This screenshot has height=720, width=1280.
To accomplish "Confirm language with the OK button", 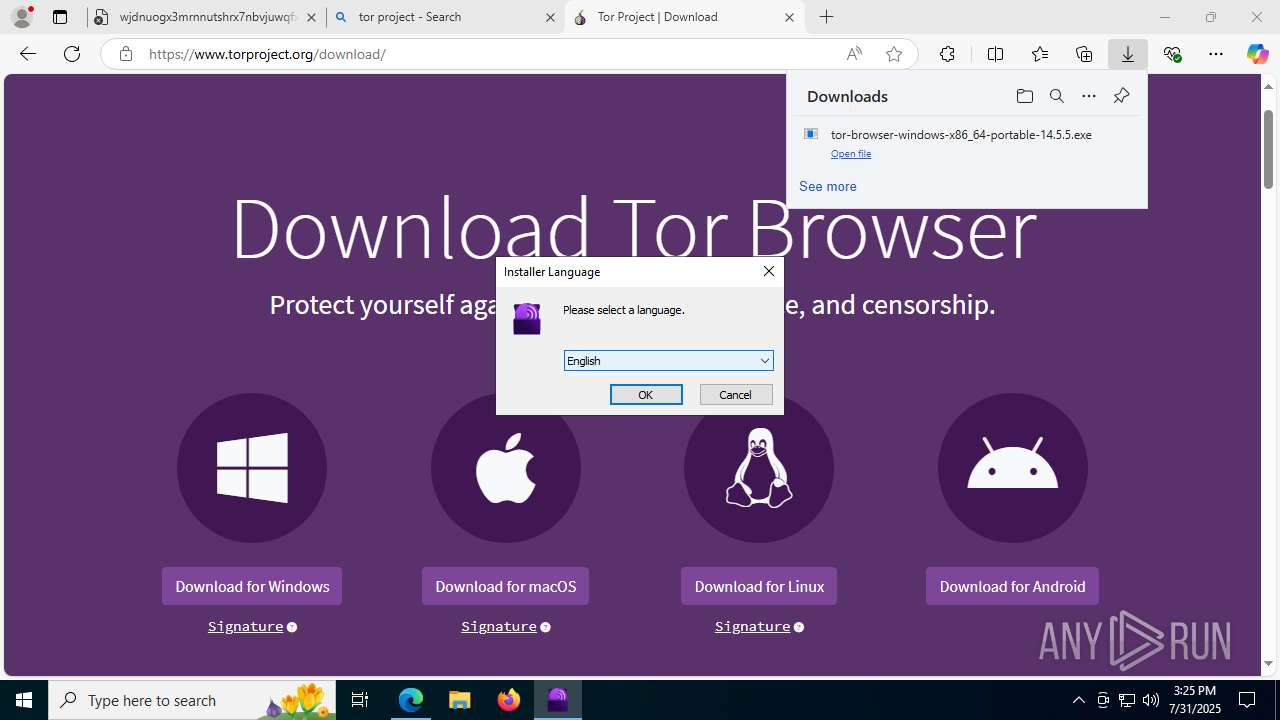I will point(646,395).
